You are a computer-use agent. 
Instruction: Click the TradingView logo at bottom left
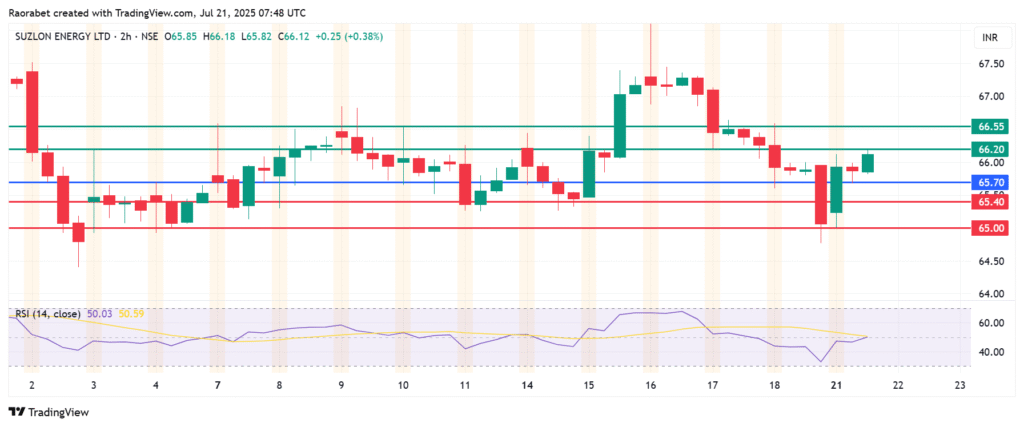tap(48, 412)
